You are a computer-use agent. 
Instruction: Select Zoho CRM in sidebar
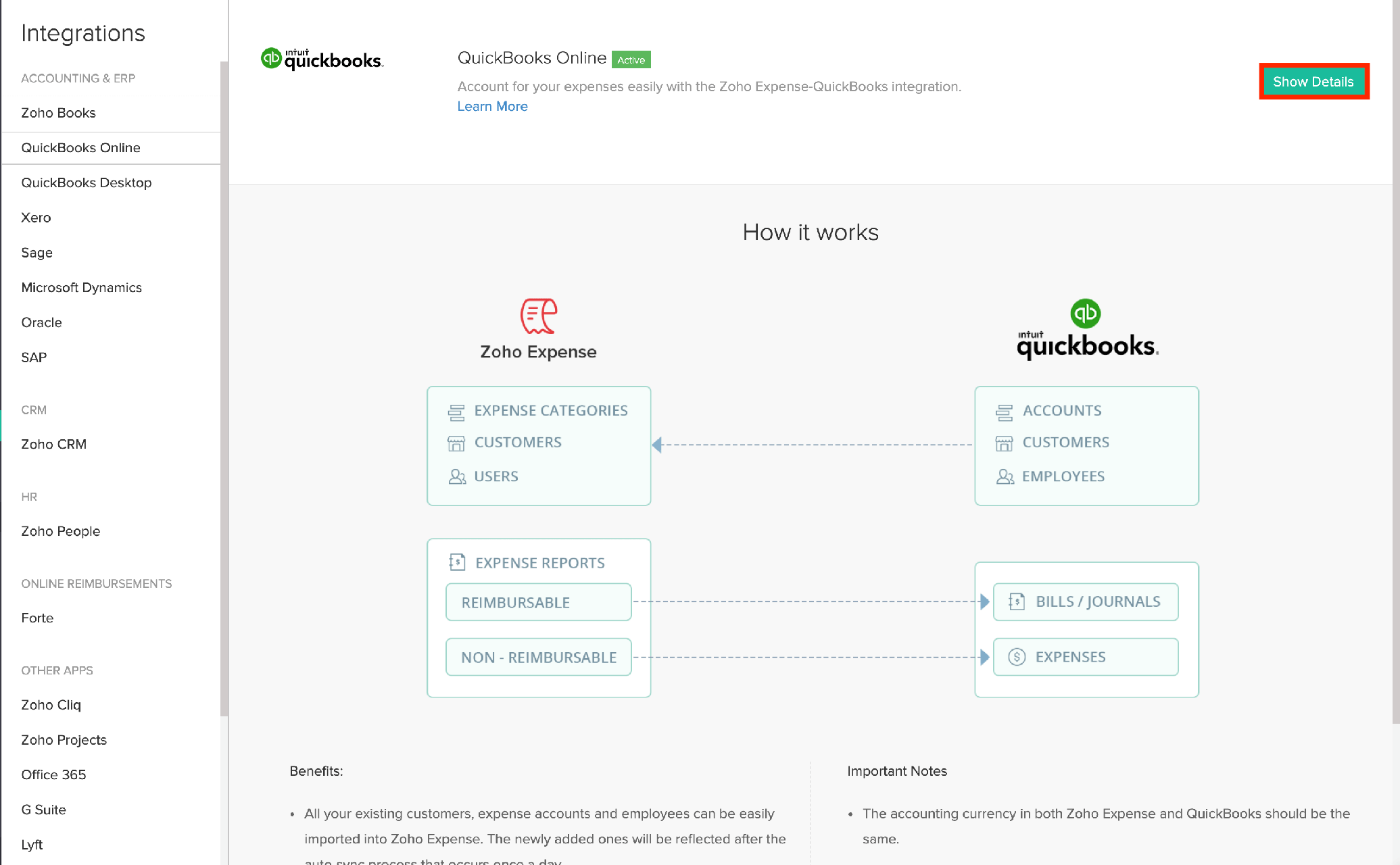53,444
